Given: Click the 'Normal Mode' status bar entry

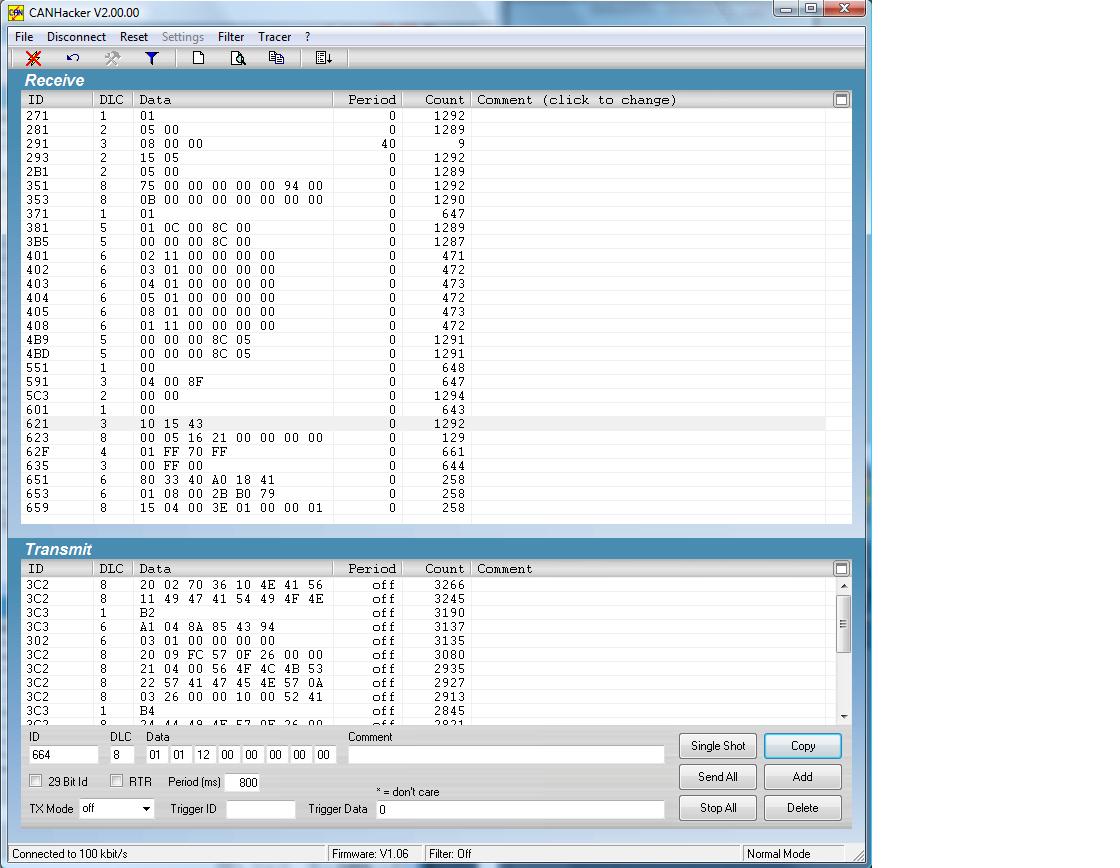Looking at the screenshot, I should click(x=779, y=854).
